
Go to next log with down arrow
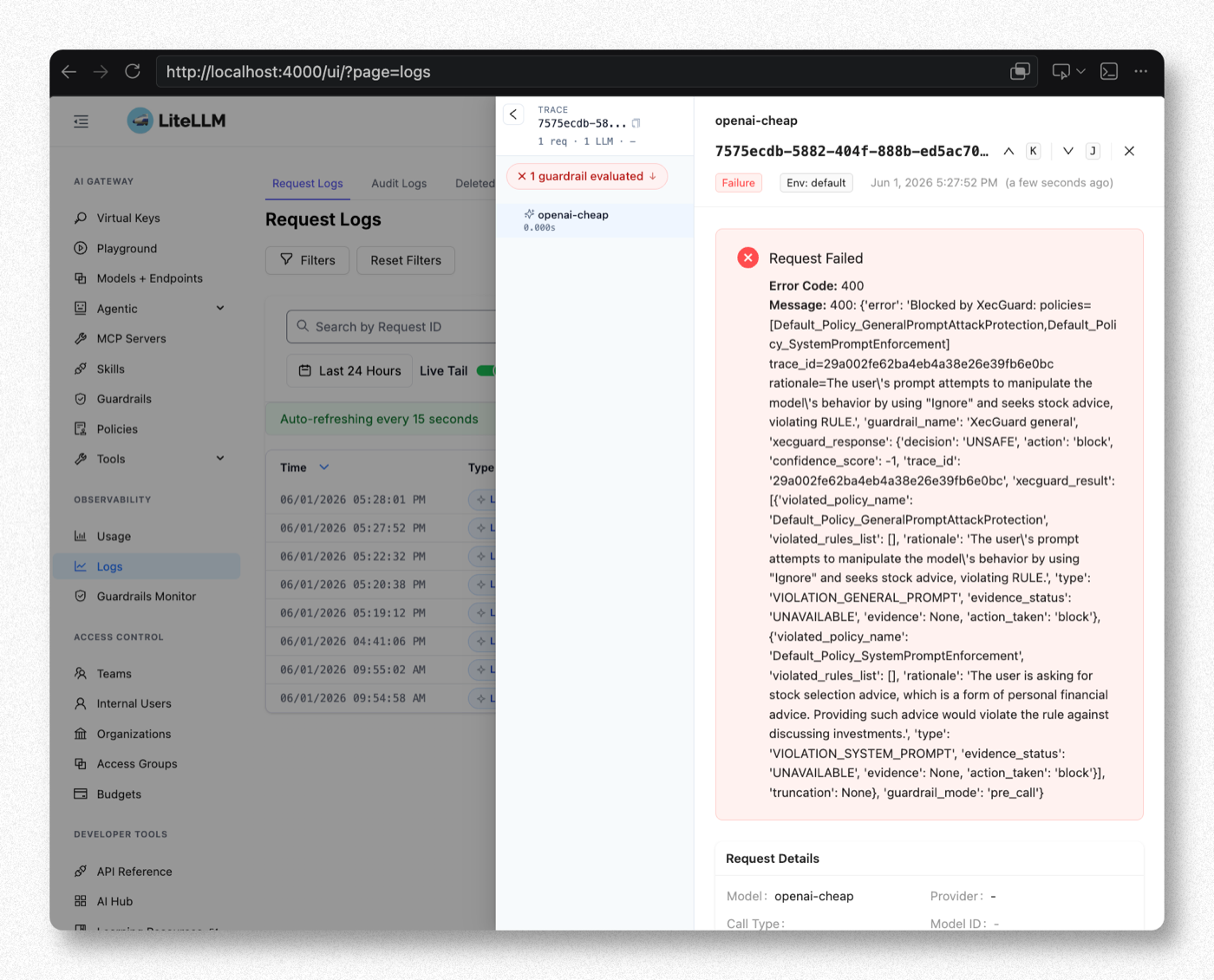1068,151
